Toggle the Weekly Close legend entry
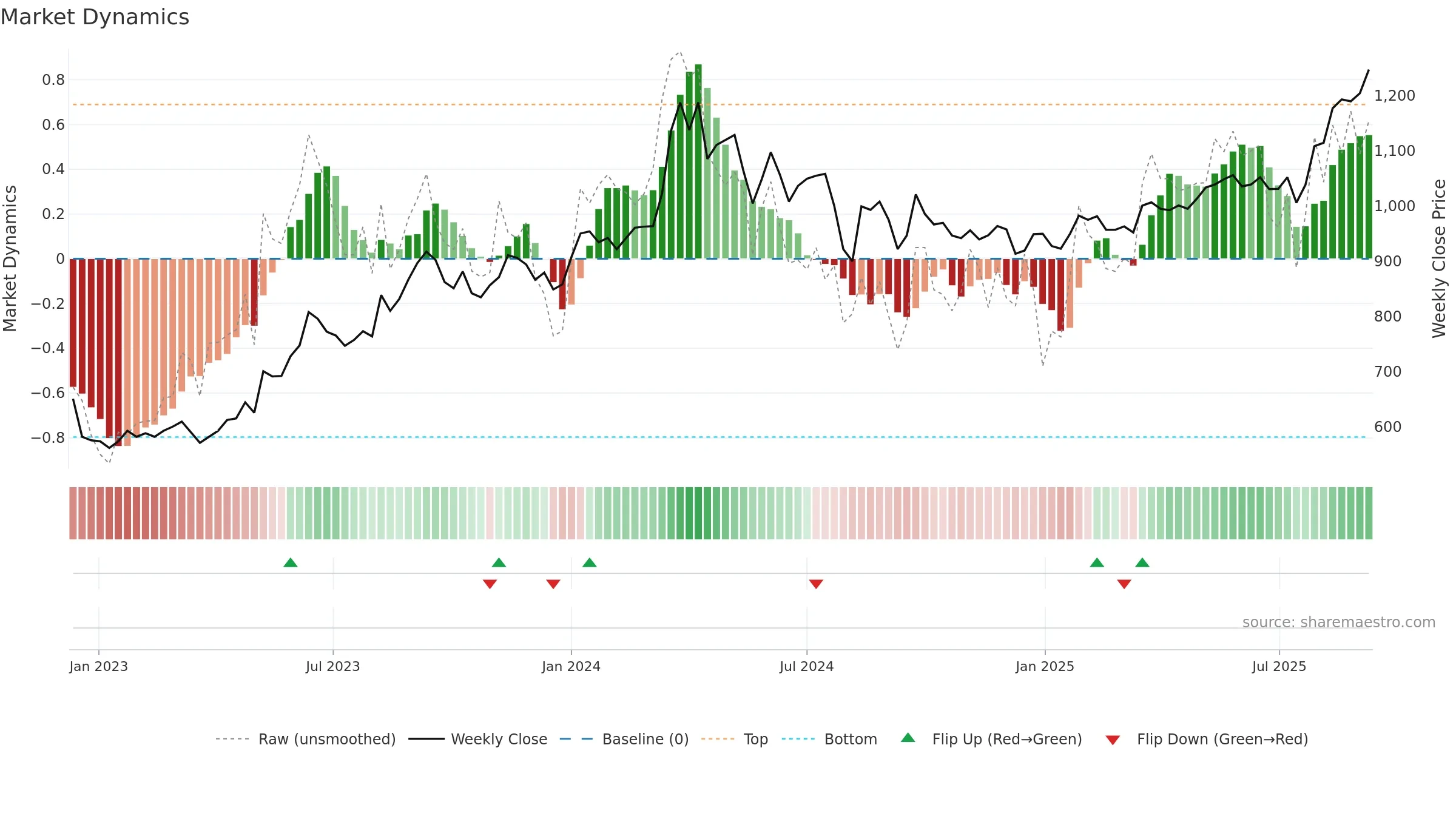Viewport: 1456px width, 819px height. coord(477,739)
